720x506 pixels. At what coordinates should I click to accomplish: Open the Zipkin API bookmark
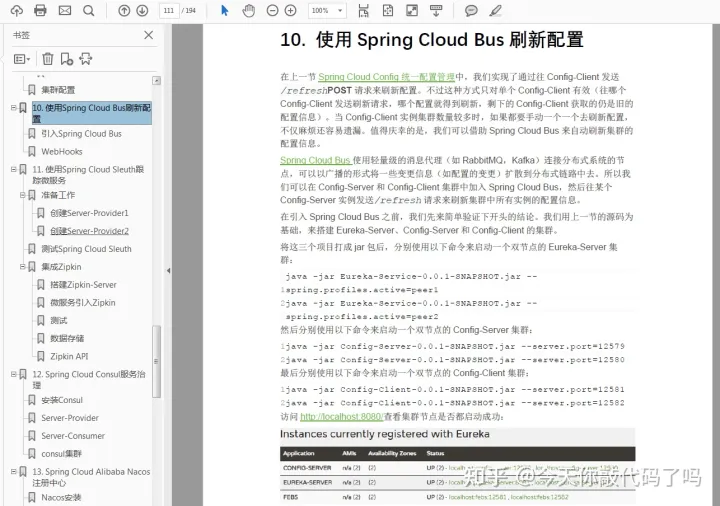point(69,356)
